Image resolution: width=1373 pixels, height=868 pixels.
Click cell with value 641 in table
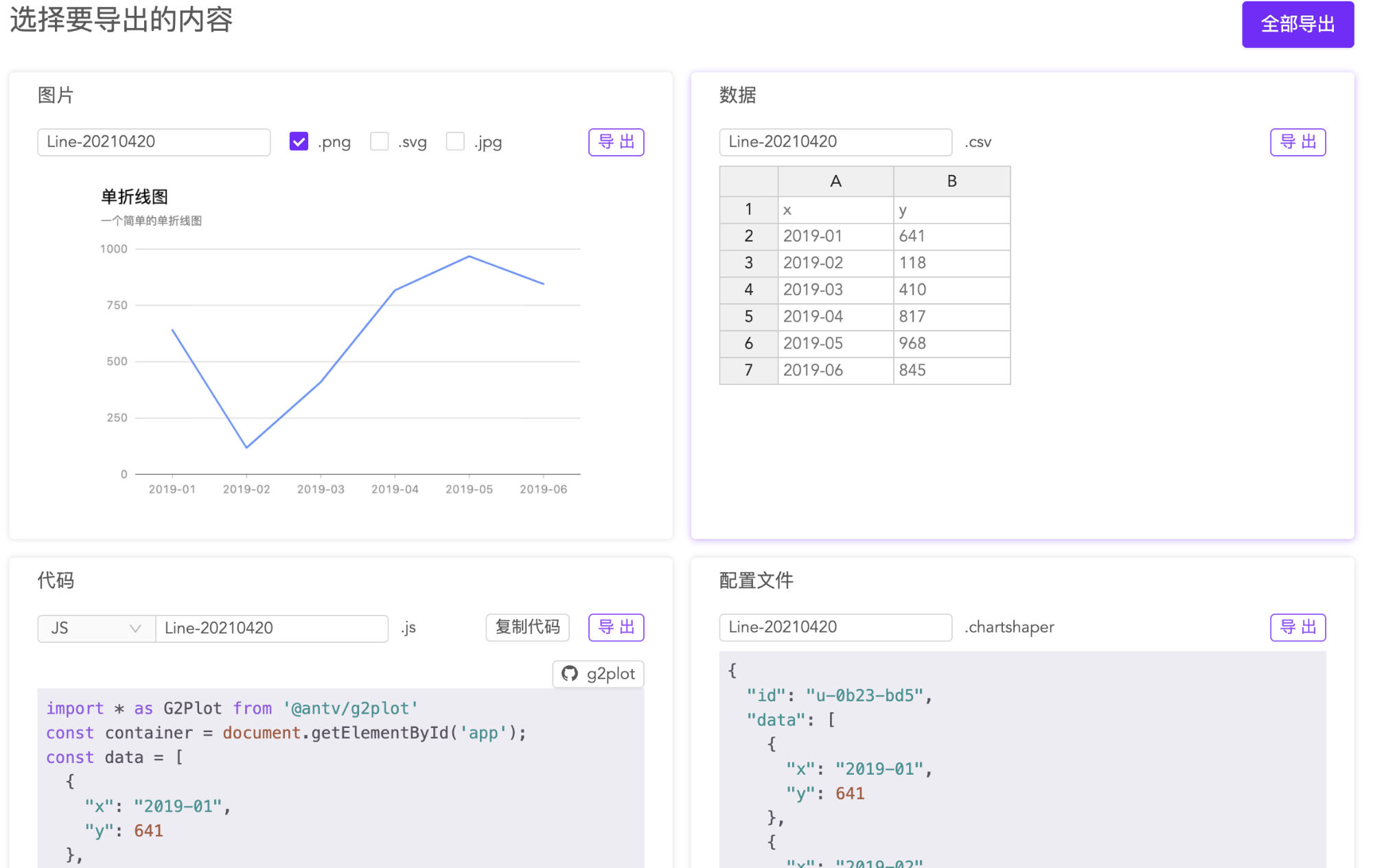(951, 236)
